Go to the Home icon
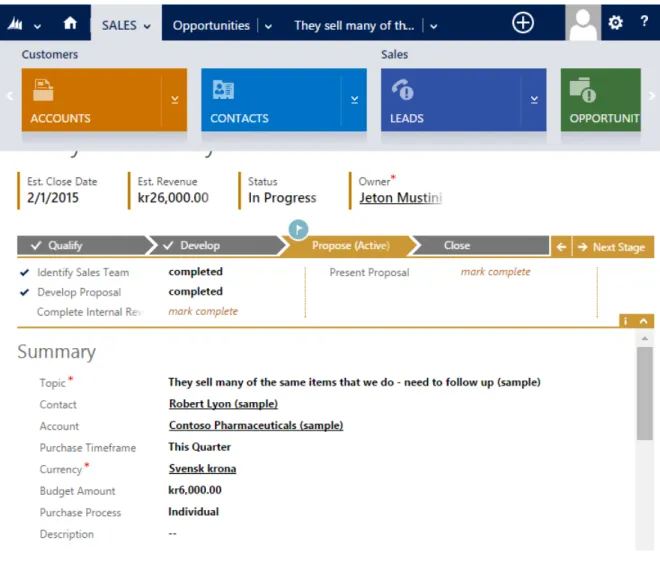The width and height of the screenshot is (660, 564). click(x=70, y=23)
